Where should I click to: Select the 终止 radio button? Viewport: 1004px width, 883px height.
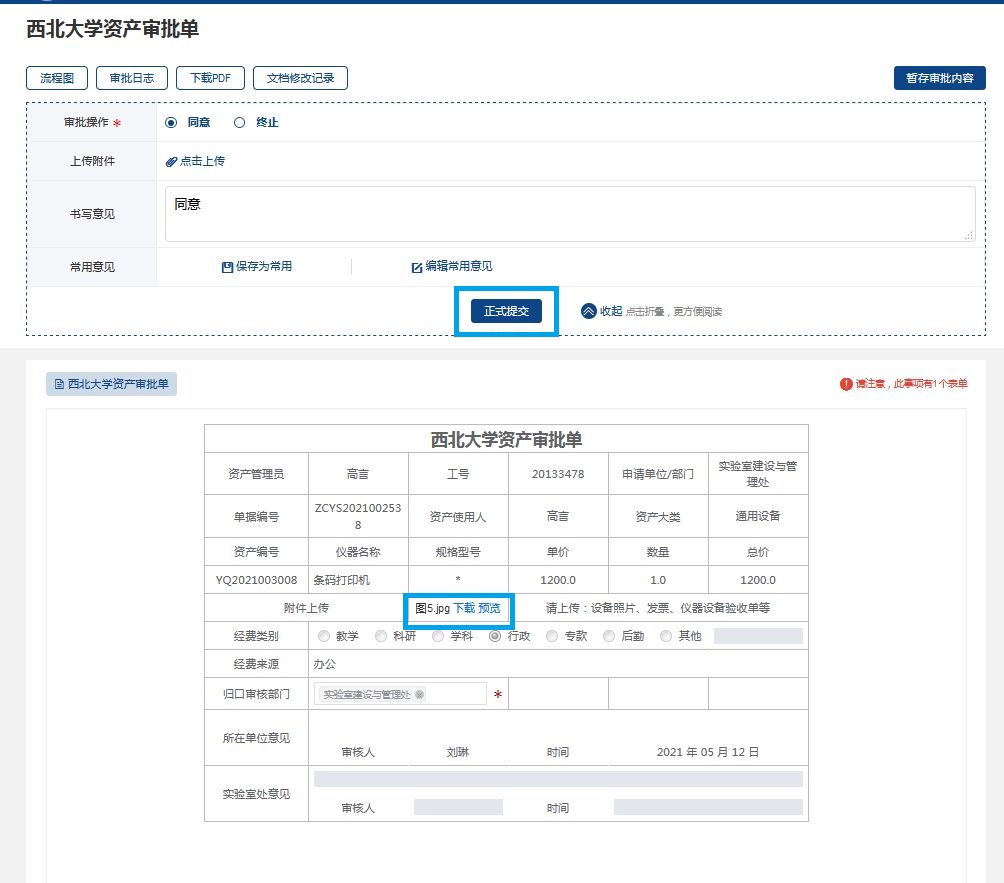(x=239, y=123)
